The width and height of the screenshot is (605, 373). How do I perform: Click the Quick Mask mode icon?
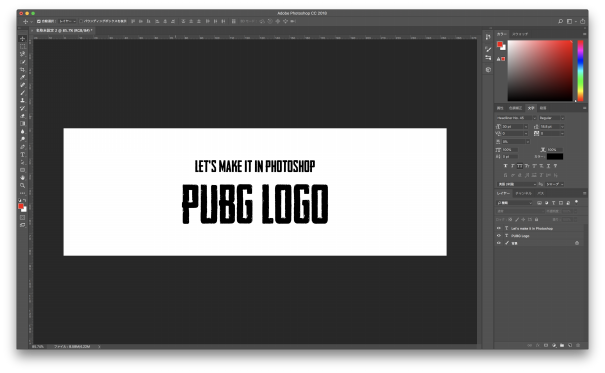coord(22,218)
